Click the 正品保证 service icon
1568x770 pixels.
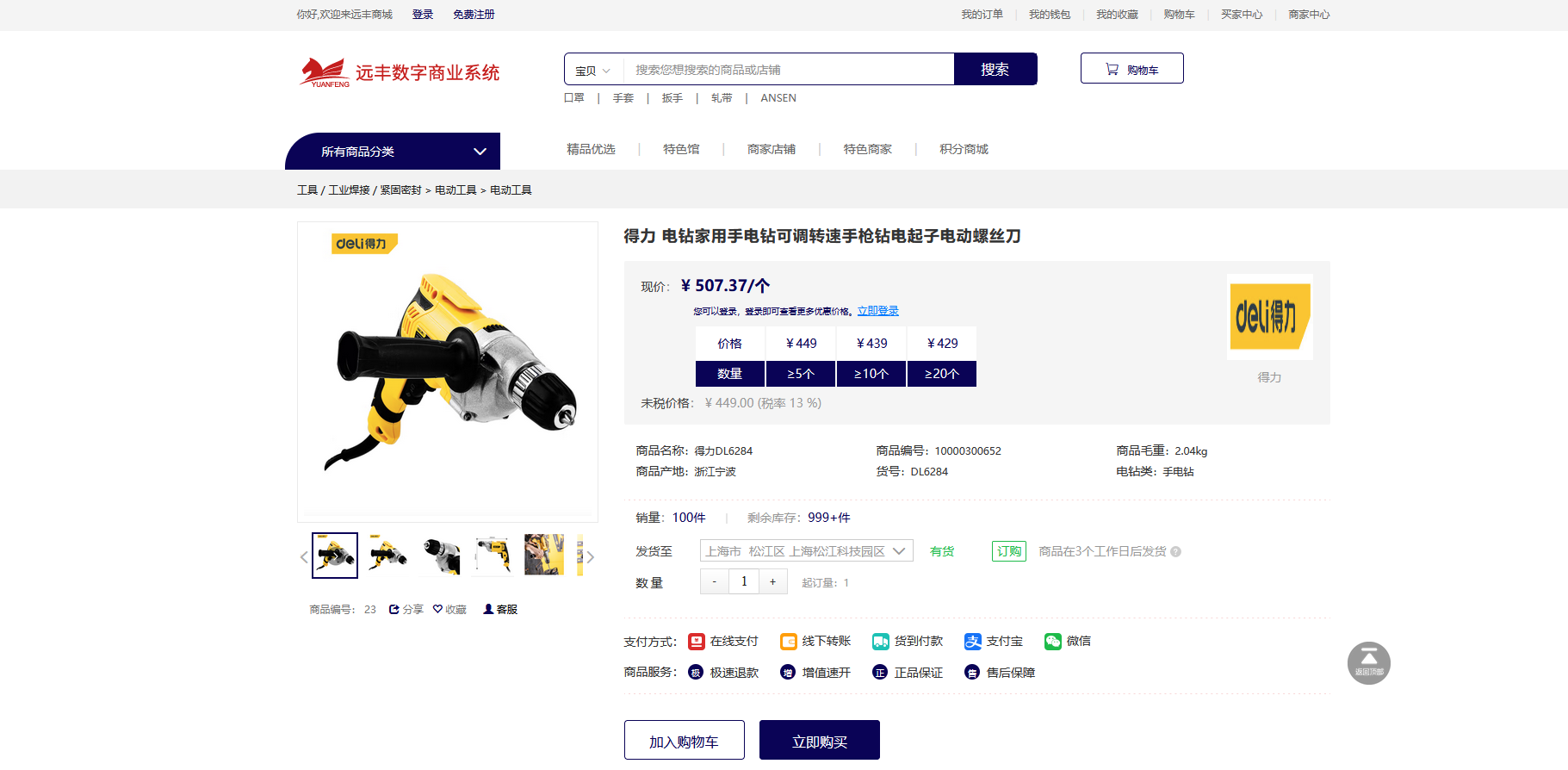pyautogui.click(x=880, y=673)
